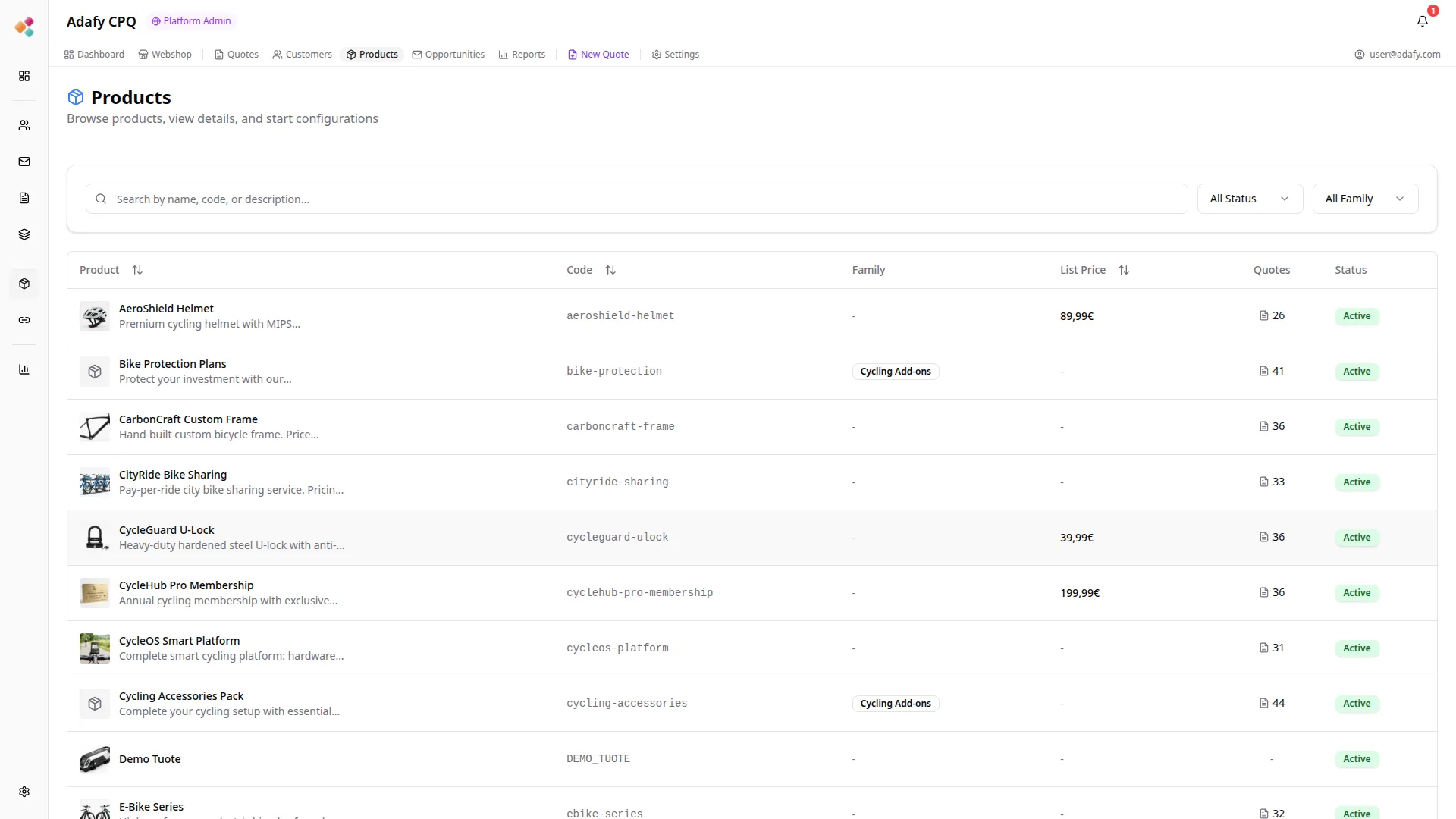Click the sidebar bar chart reports icon
The height and width of the screenshot is (819, 1456).
pyautogui.click(x=24, y=369)
